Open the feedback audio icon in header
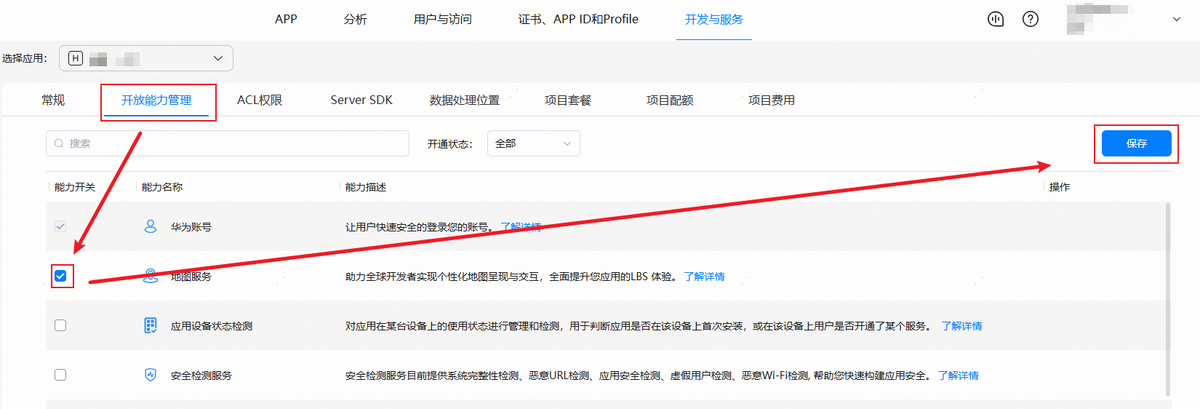The height and width of the screenshot is (409, 1200). point(995,19)
